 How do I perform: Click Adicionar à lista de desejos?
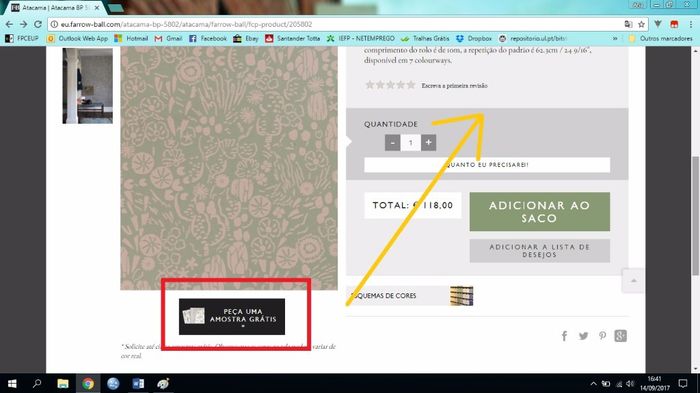[539, 251]
